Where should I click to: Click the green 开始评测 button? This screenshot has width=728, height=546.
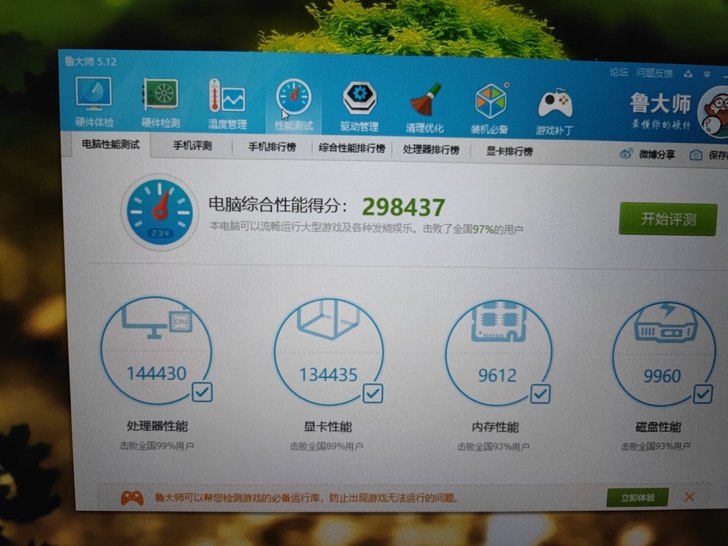pyautogui.click(x=668, y=219)
